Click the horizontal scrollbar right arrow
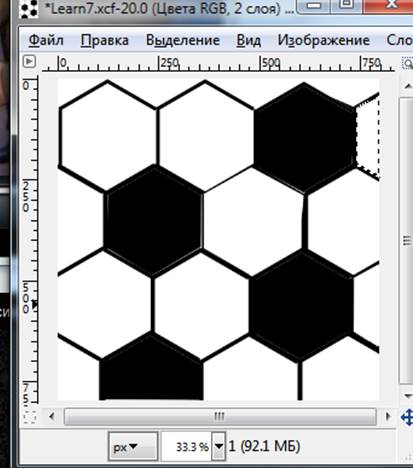Screen dimensions: 413x468 [388, 416]
